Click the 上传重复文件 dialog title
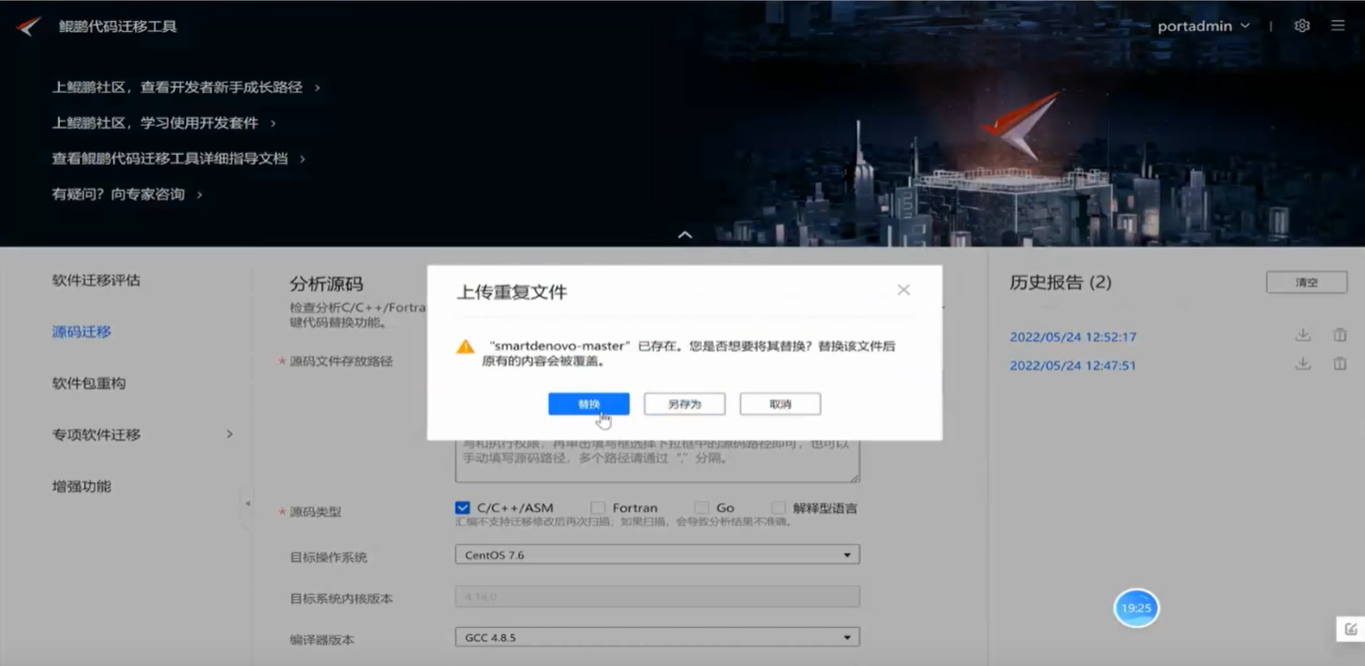The height and width of the screenshot is (666, 1365). pyautogui.click(x=512, y=292)
